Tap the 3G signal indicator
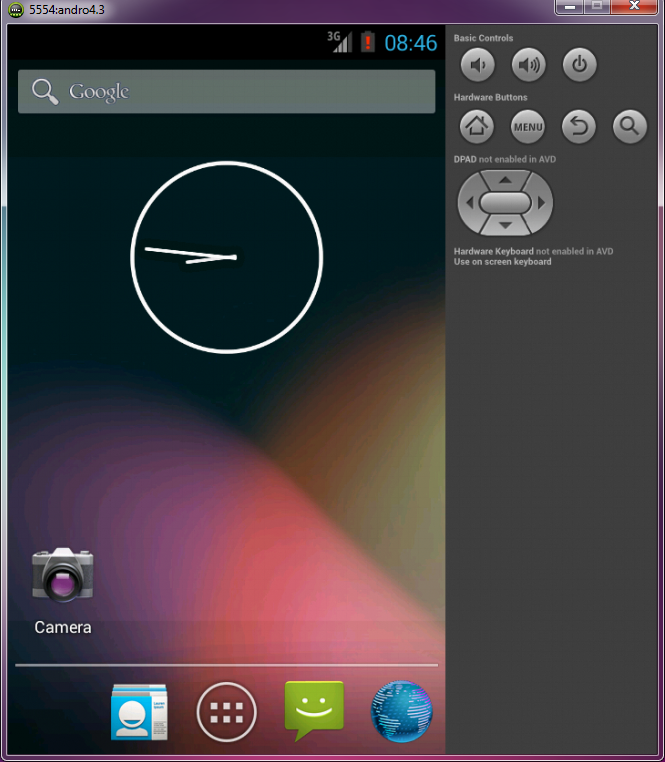 339,41
